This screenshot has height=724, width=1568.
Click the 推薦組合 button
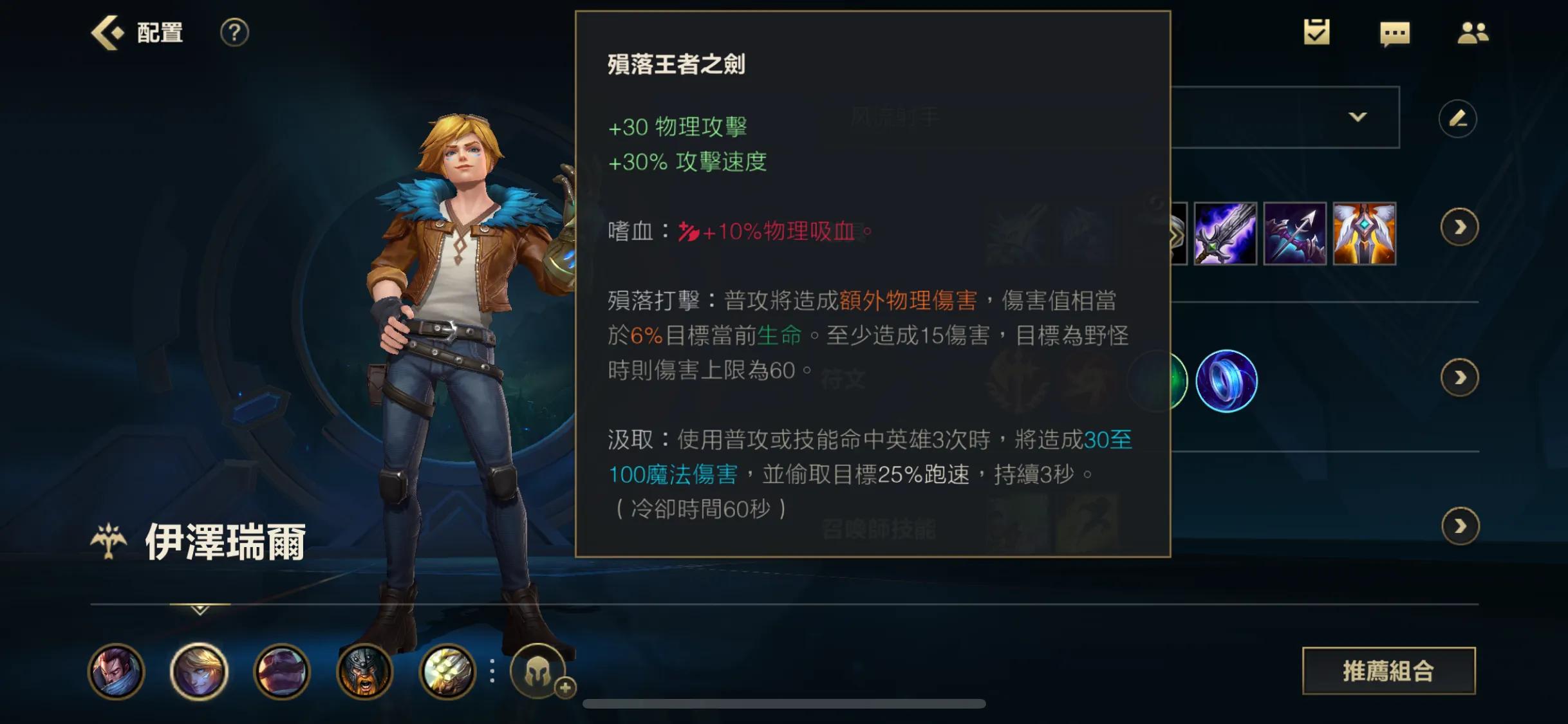pos(1388,671)
